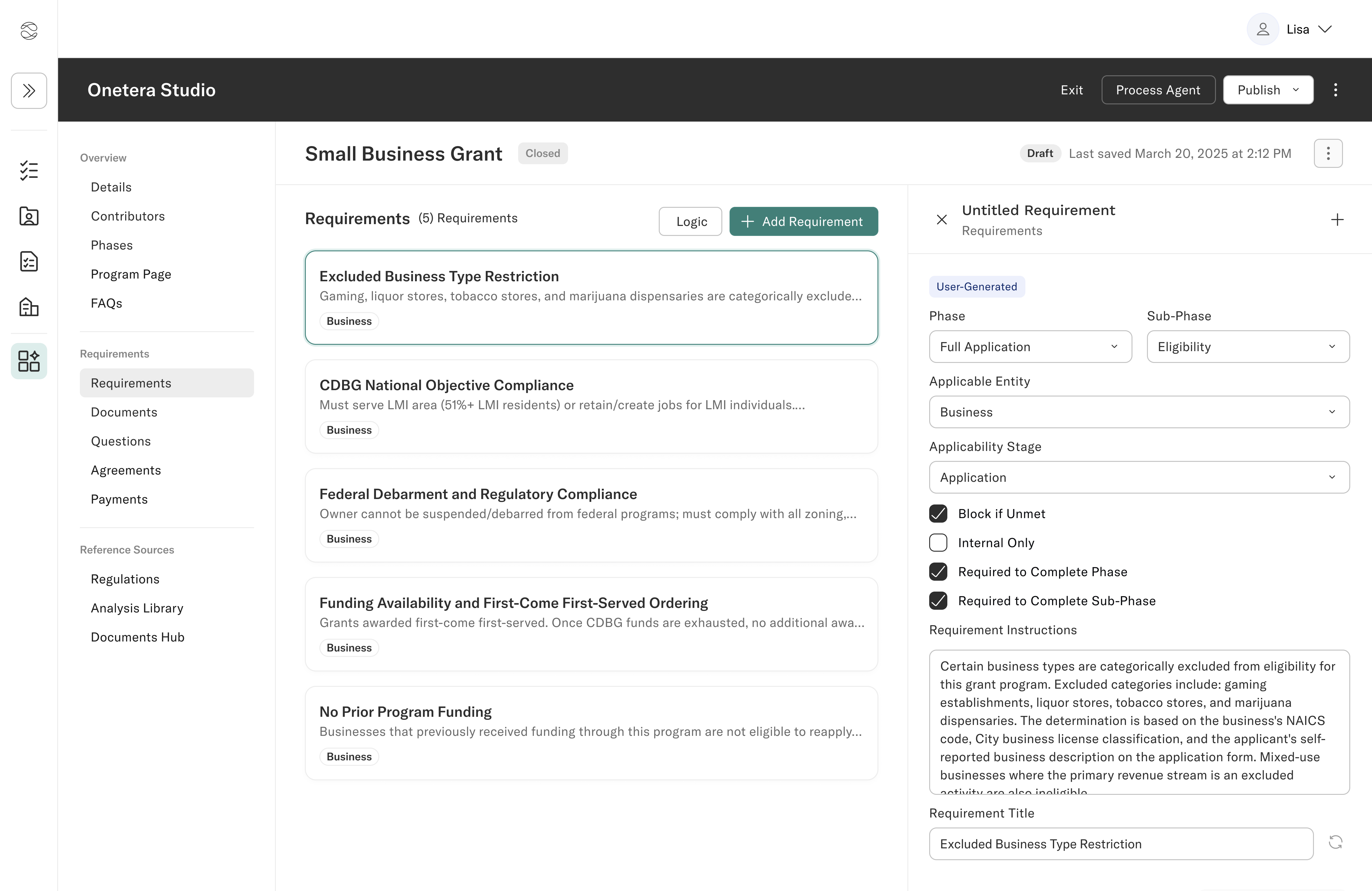Close the Untitled Requirement panel
Image resolution: width=1372 pixels, height=891 pixels.
(941, 220)
